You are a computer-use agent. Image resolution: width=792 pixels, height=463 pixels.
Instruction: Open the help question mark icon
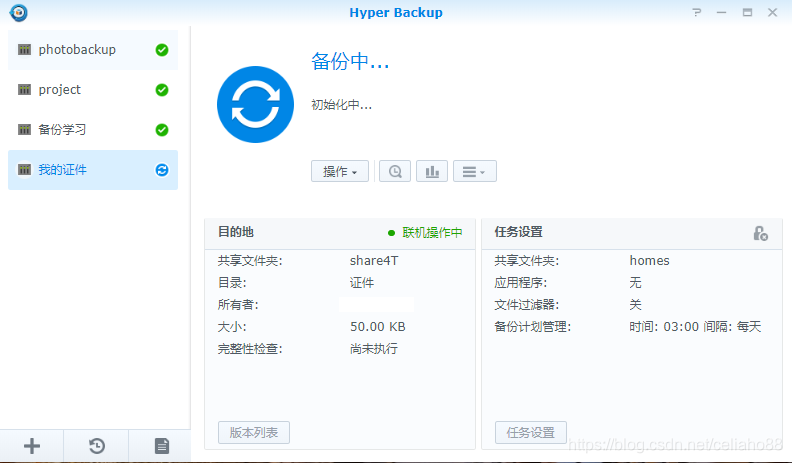[697, 12]
